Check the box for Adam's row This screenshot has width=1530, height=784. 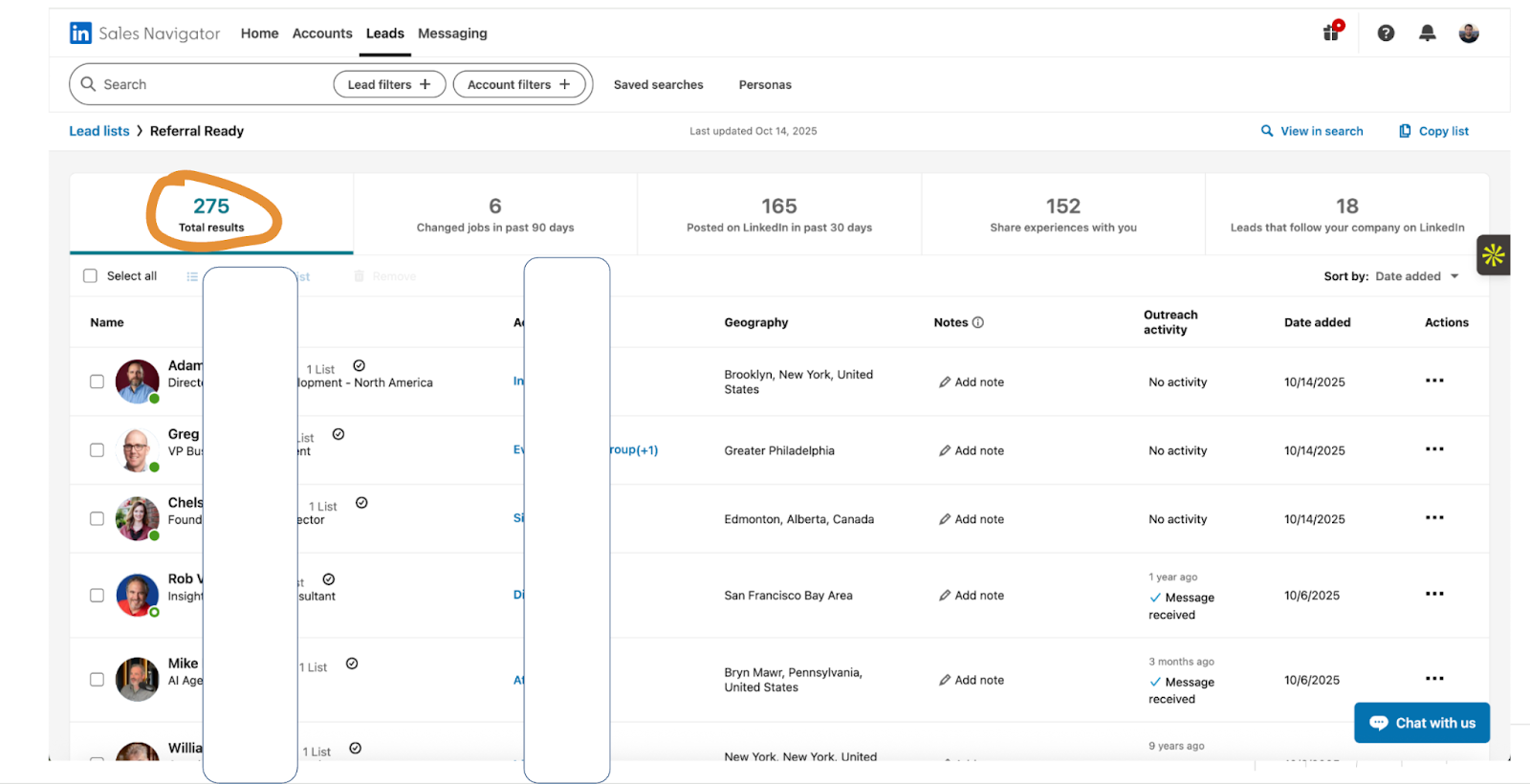click(x=97, y=381)
